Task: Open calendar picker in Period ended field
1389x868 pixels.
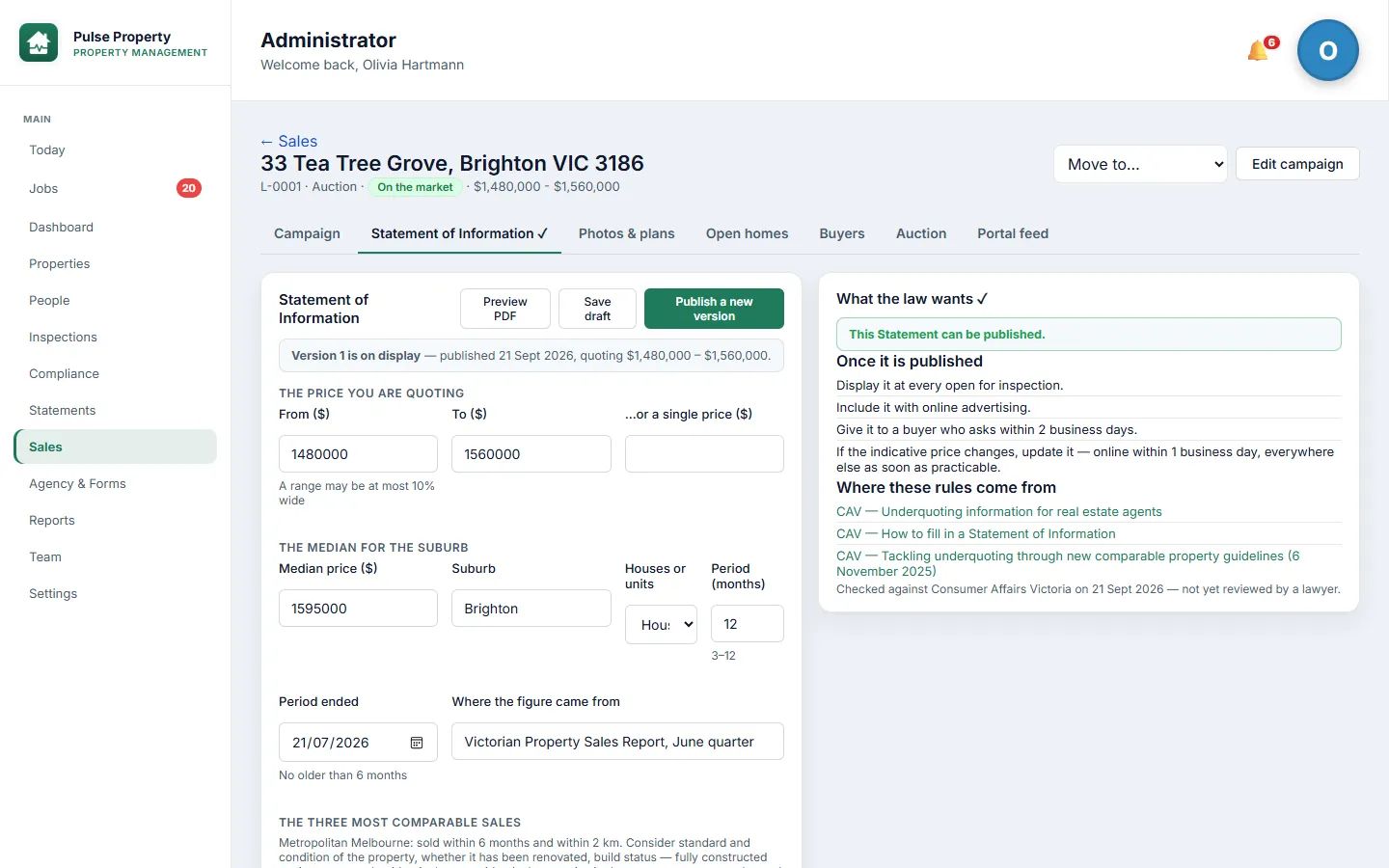Action: tap(417, 743)
